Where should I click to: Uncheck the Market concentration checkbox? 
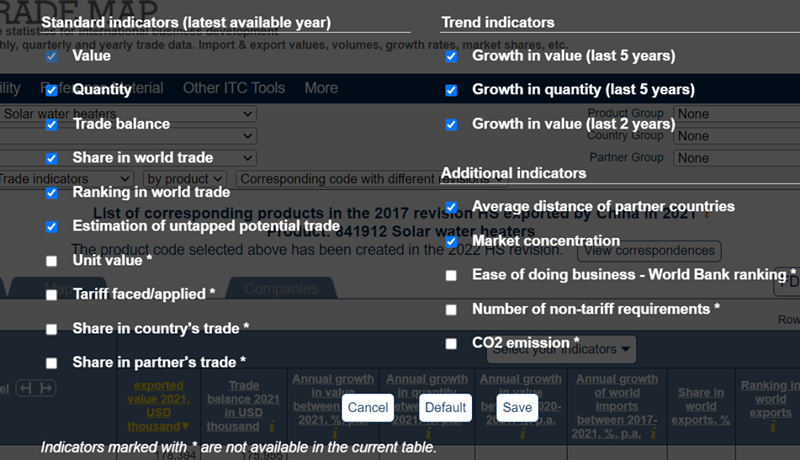coord(451,241)
